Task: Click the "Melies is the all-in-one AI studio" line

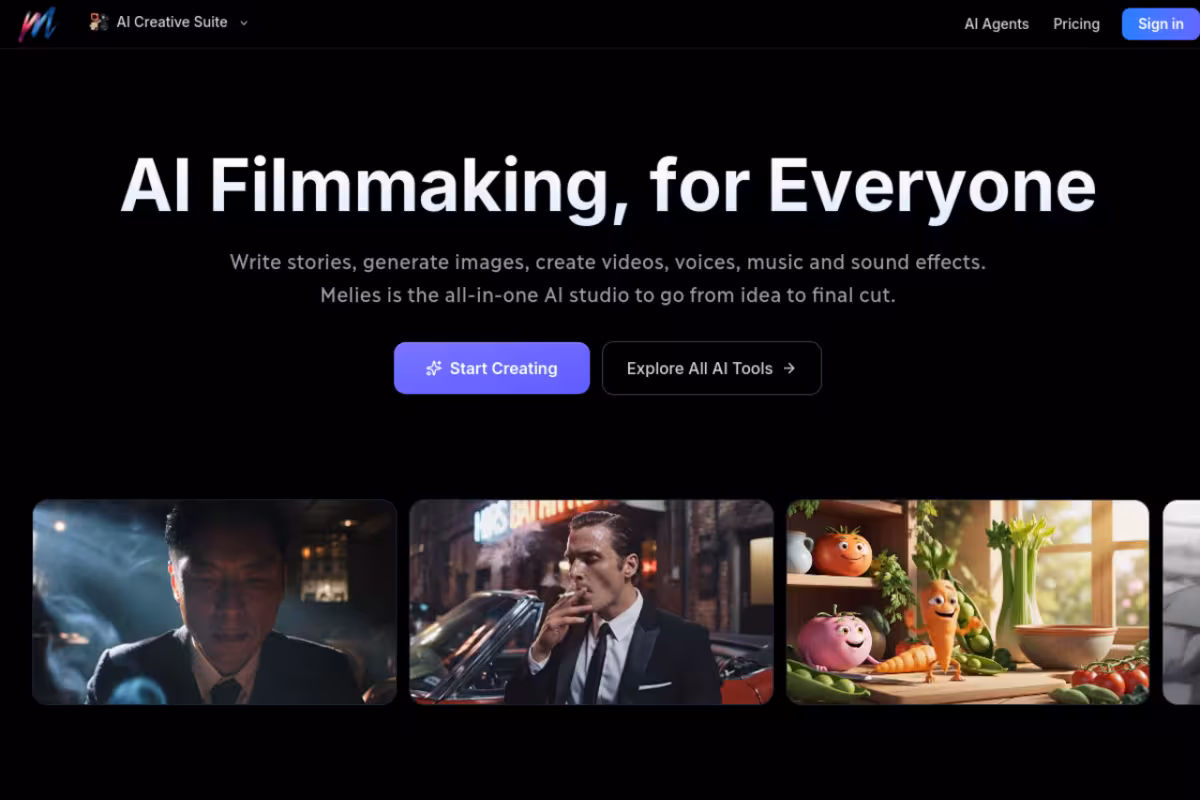Action: (608, 296)
